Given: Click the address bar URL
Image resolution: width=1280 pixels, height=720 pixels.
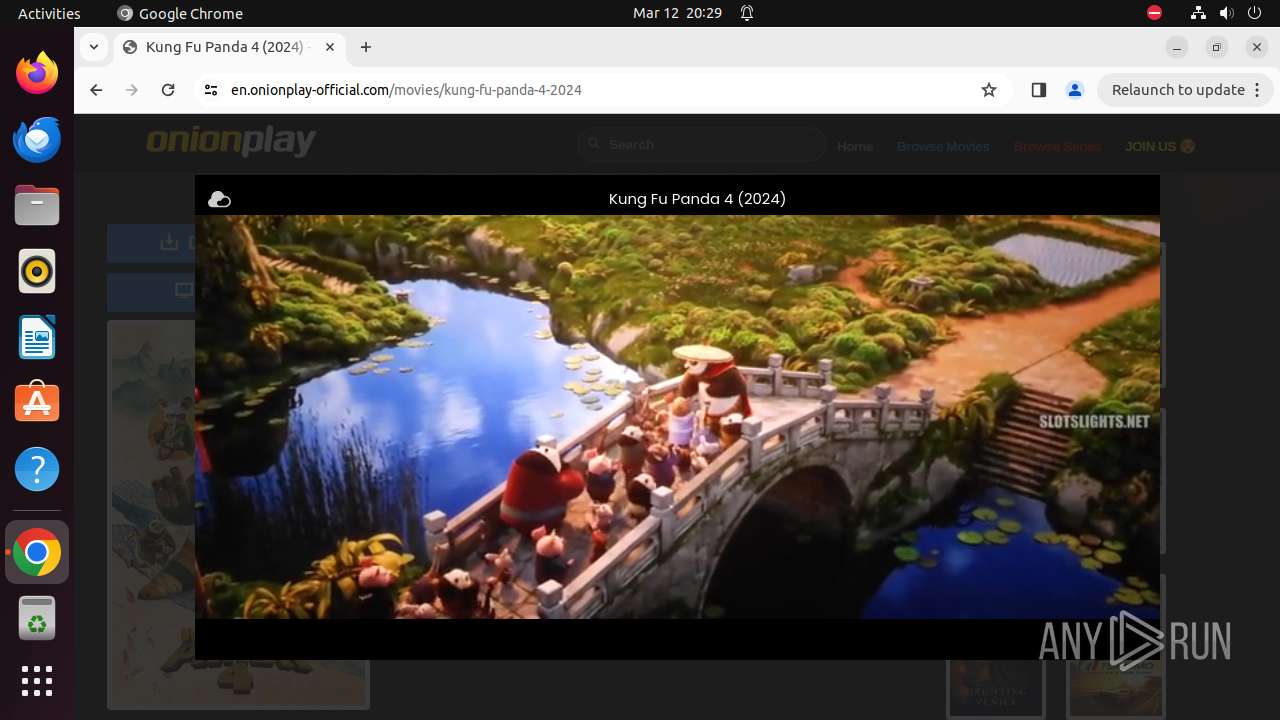Looking at the screenshot, I should [x=406, y=90].
